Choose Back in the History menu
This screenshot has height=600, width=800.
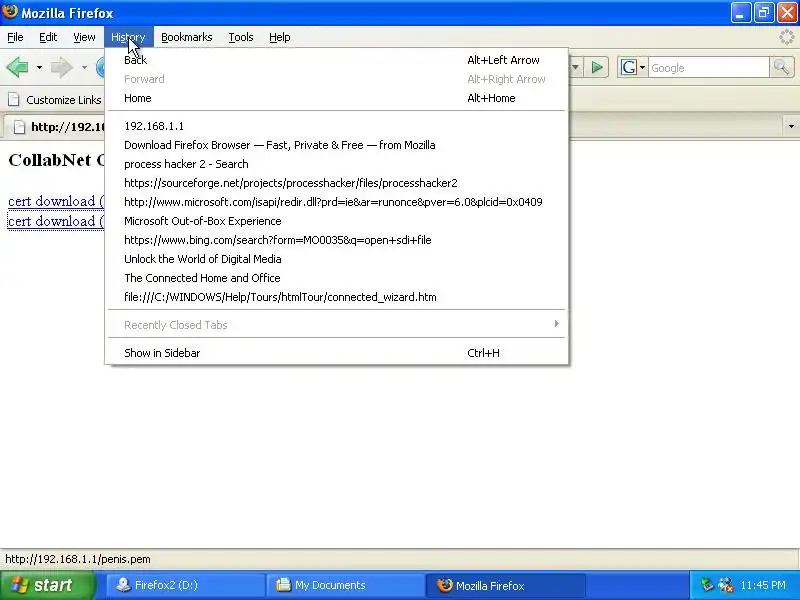click(337, 60)
